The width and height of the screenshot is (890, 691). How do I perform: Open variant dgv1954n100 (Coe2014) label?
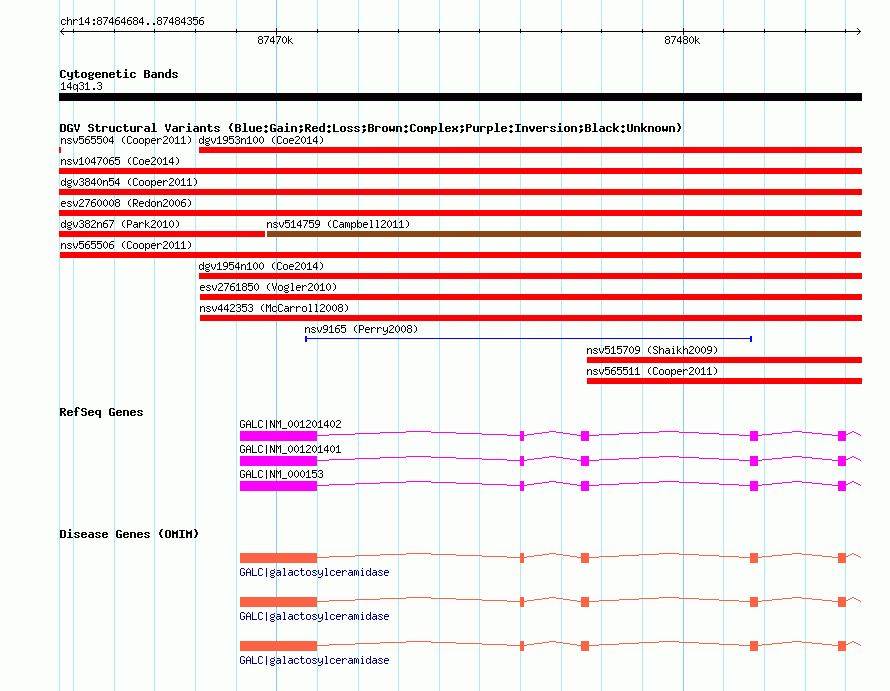pos(261,266)
